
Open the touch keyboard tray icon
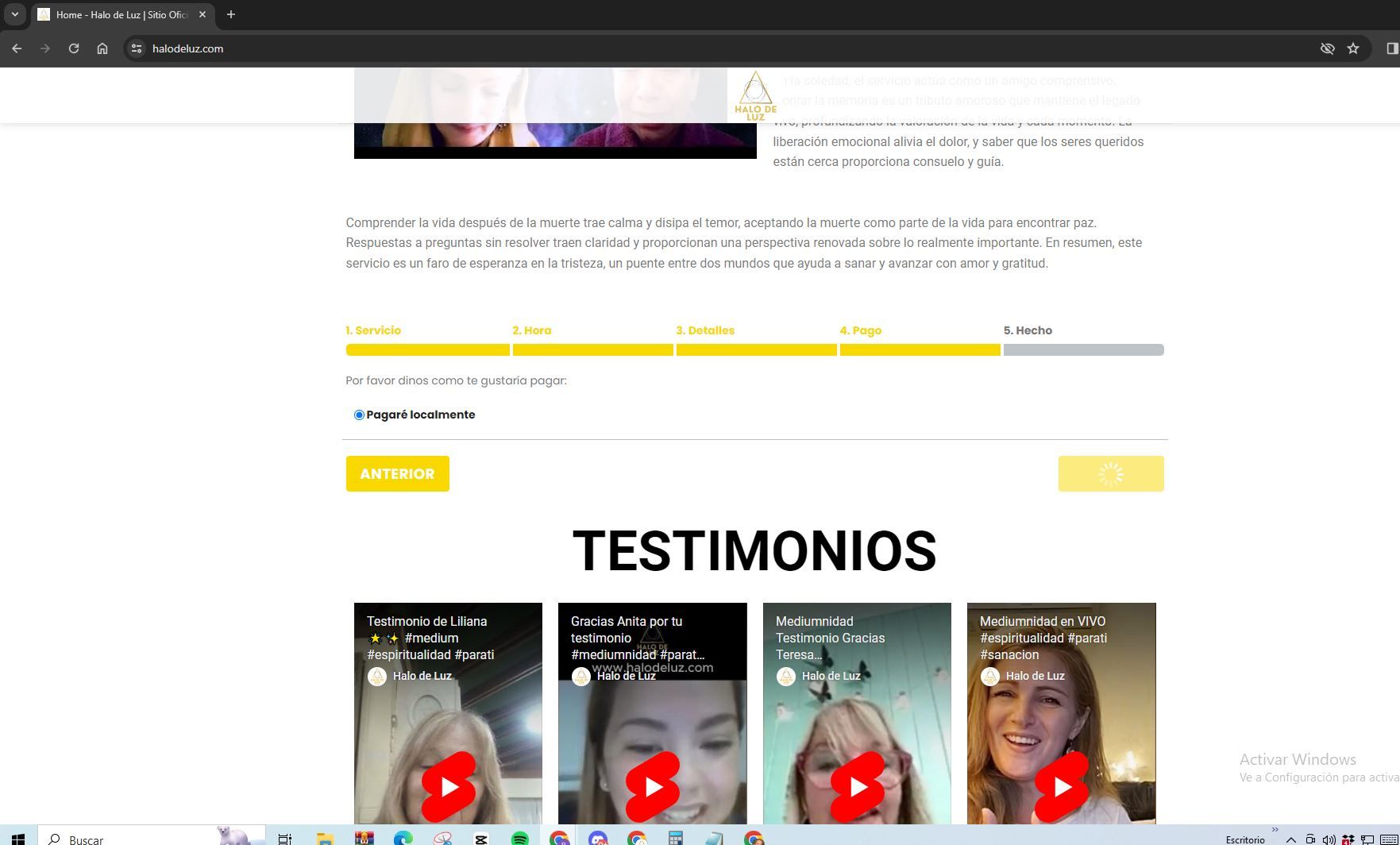[1390, 839]
